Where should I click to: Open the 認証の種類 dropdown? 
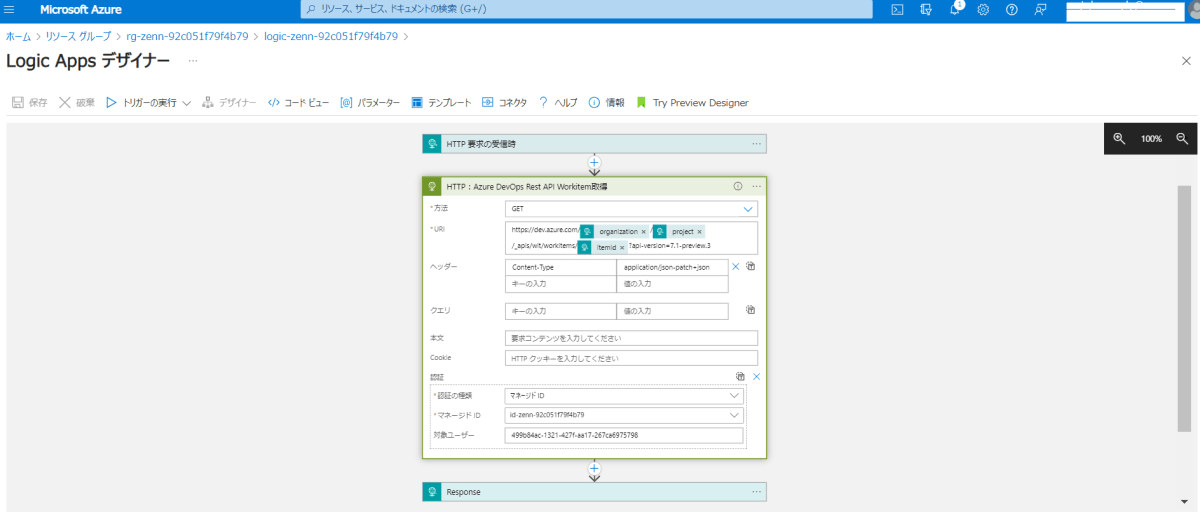click(x=624, y=395)
